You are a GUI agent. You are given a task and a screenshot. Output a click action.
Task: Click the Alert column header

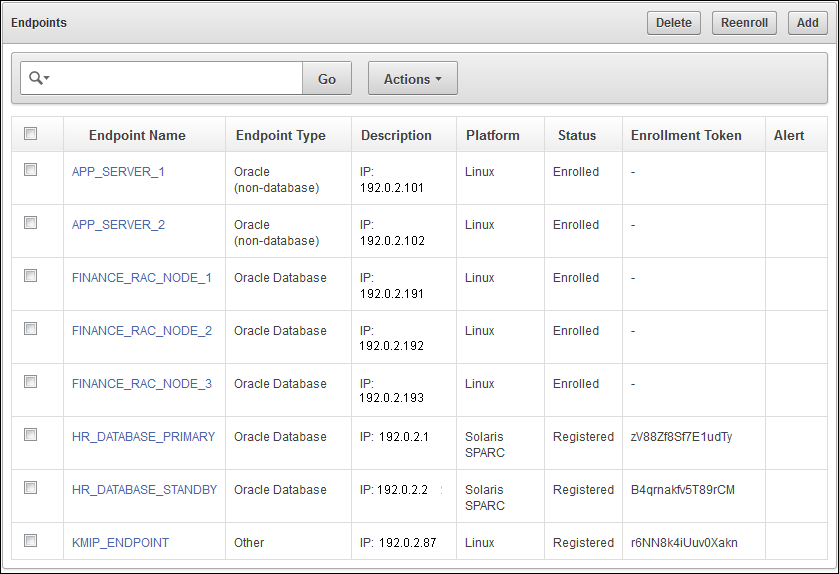click(789, 135)
